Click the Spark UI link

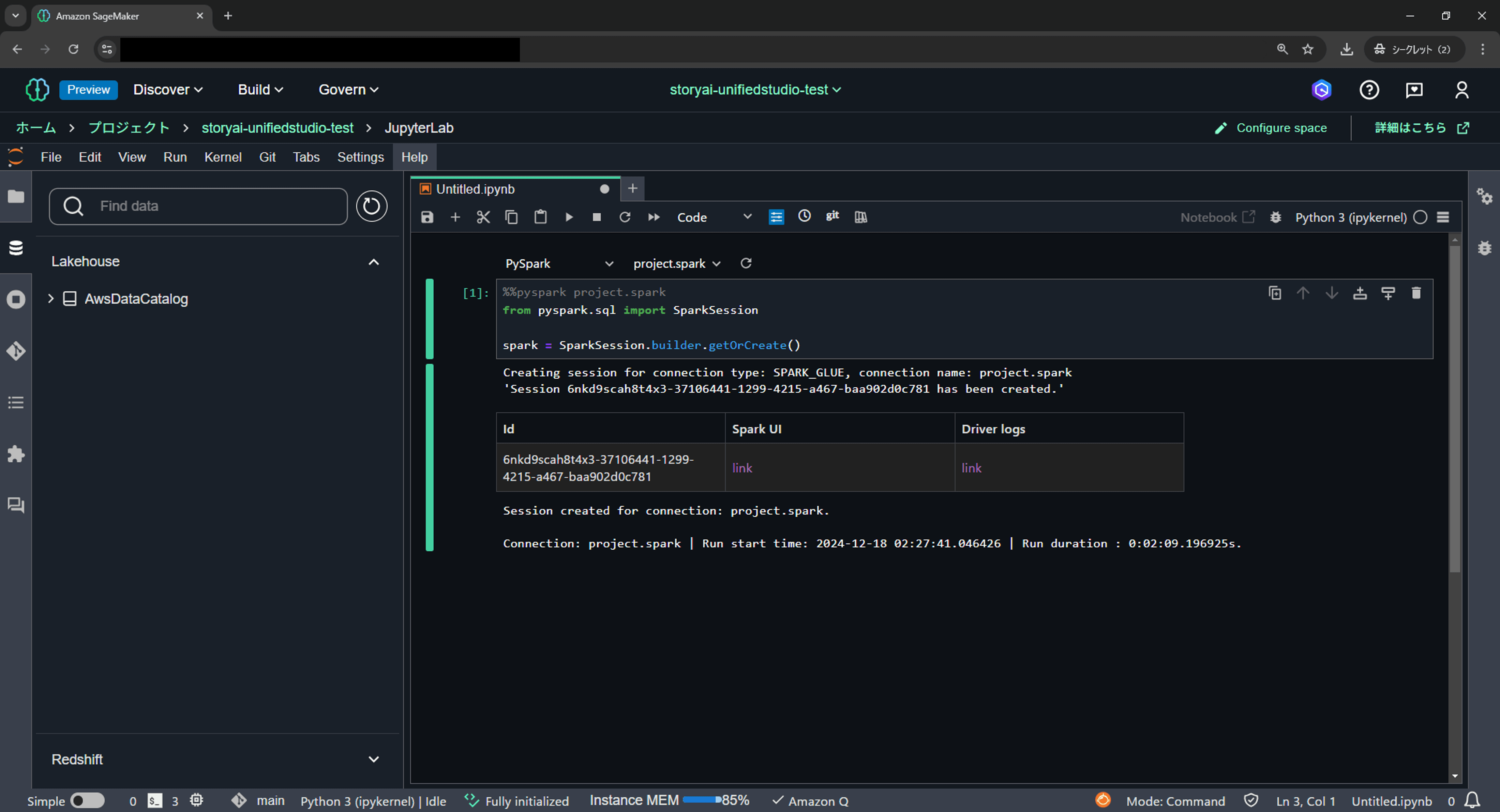click(x=742, y=468)
